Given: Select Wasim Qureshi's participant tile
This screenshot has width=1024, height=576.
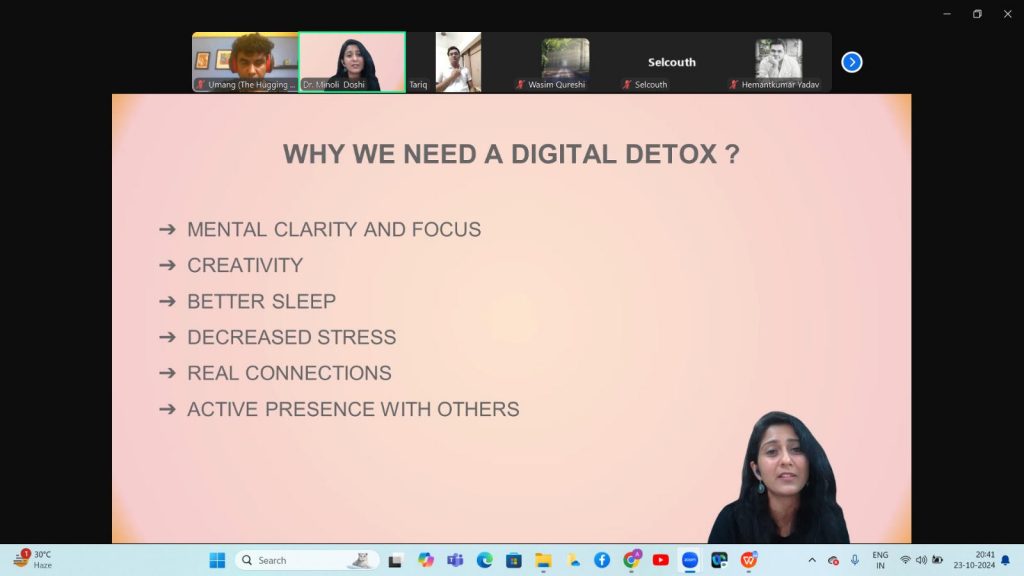Looking at the screenshot, I should click(566, 62).
